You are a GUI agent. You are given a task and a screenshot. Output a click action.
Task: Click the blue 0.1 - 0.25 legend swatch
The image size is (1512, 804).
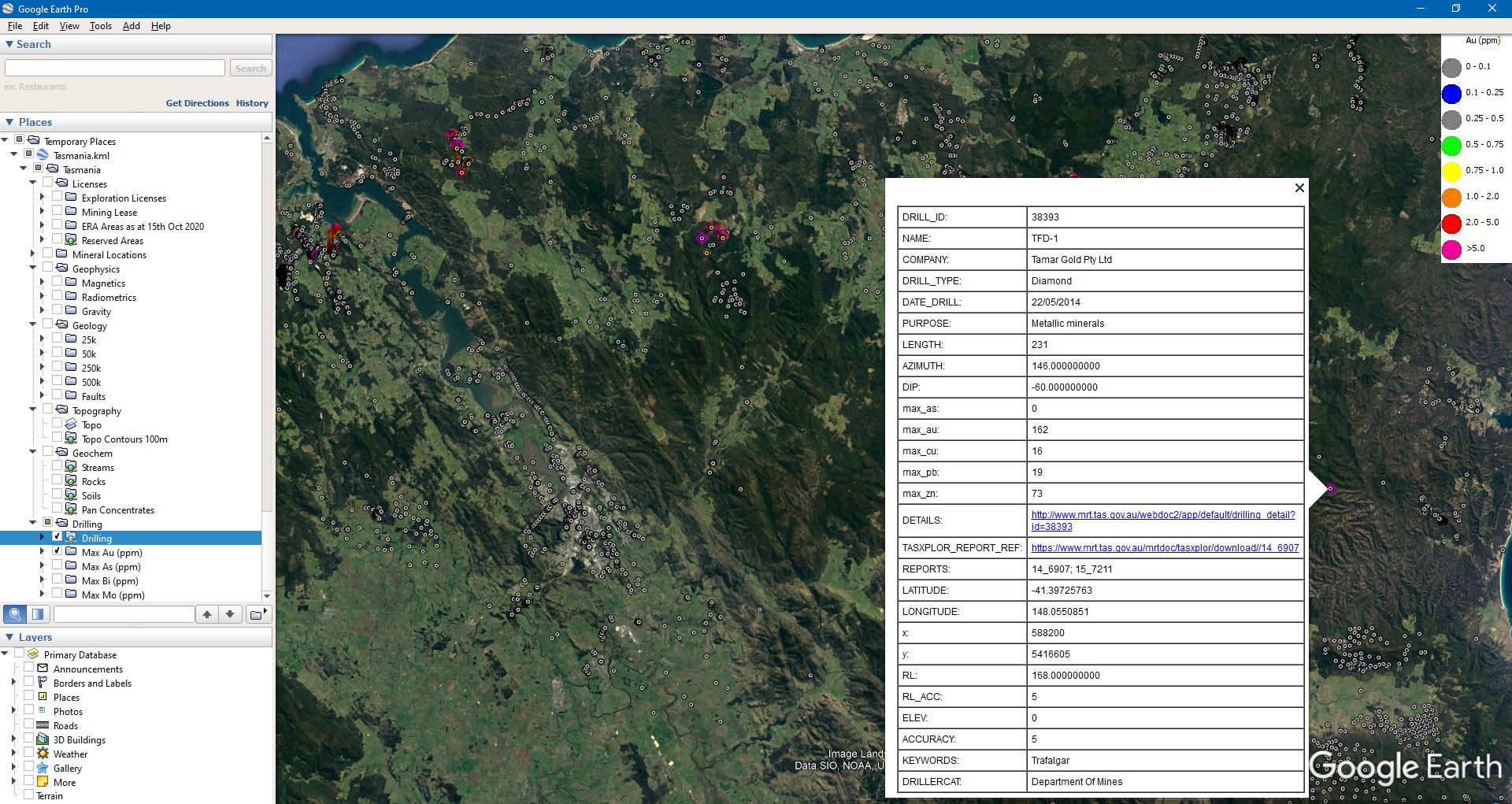[x=1451, y=94]
